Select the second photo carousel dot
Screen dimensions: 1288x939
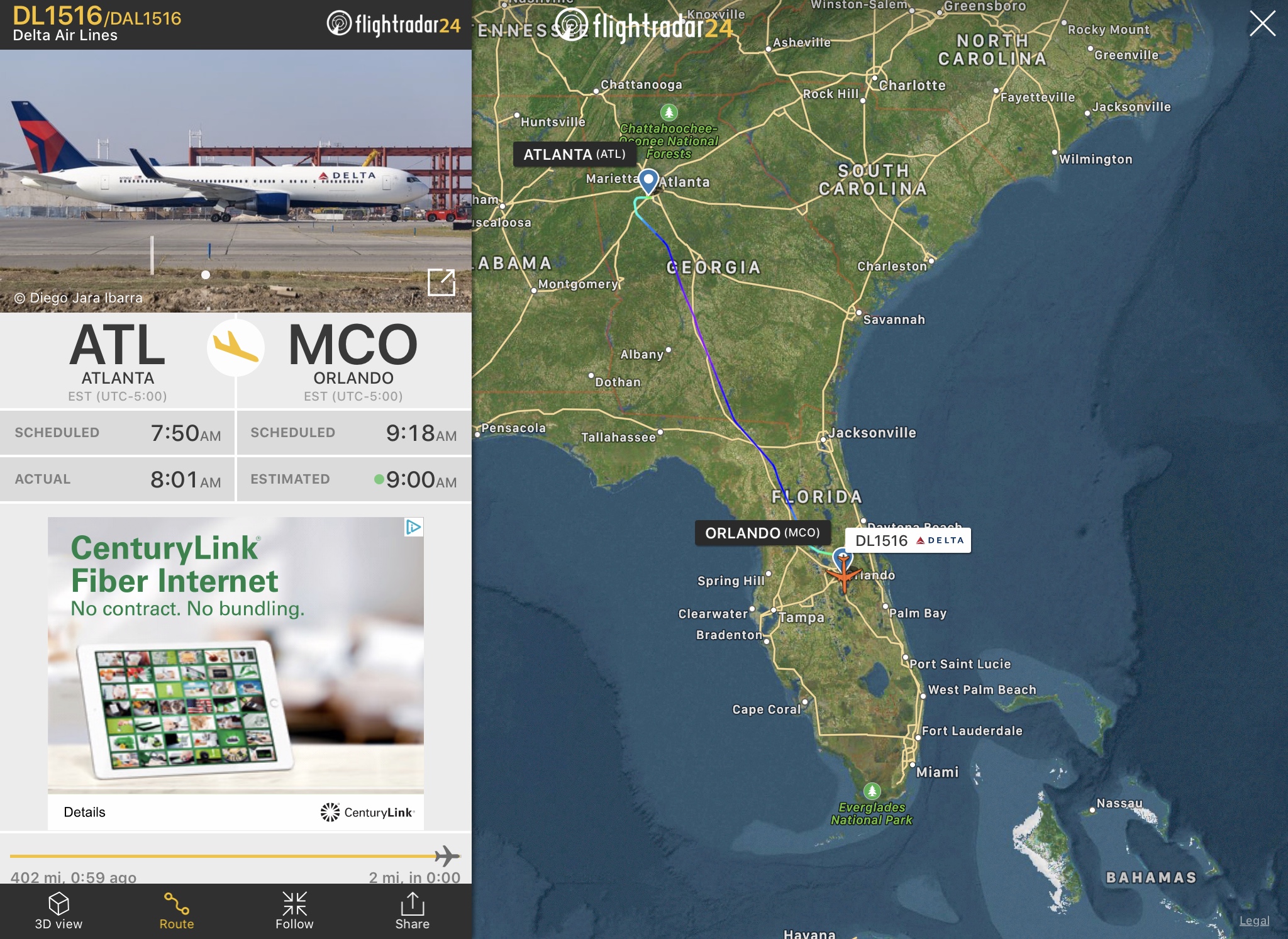point(225,275)
